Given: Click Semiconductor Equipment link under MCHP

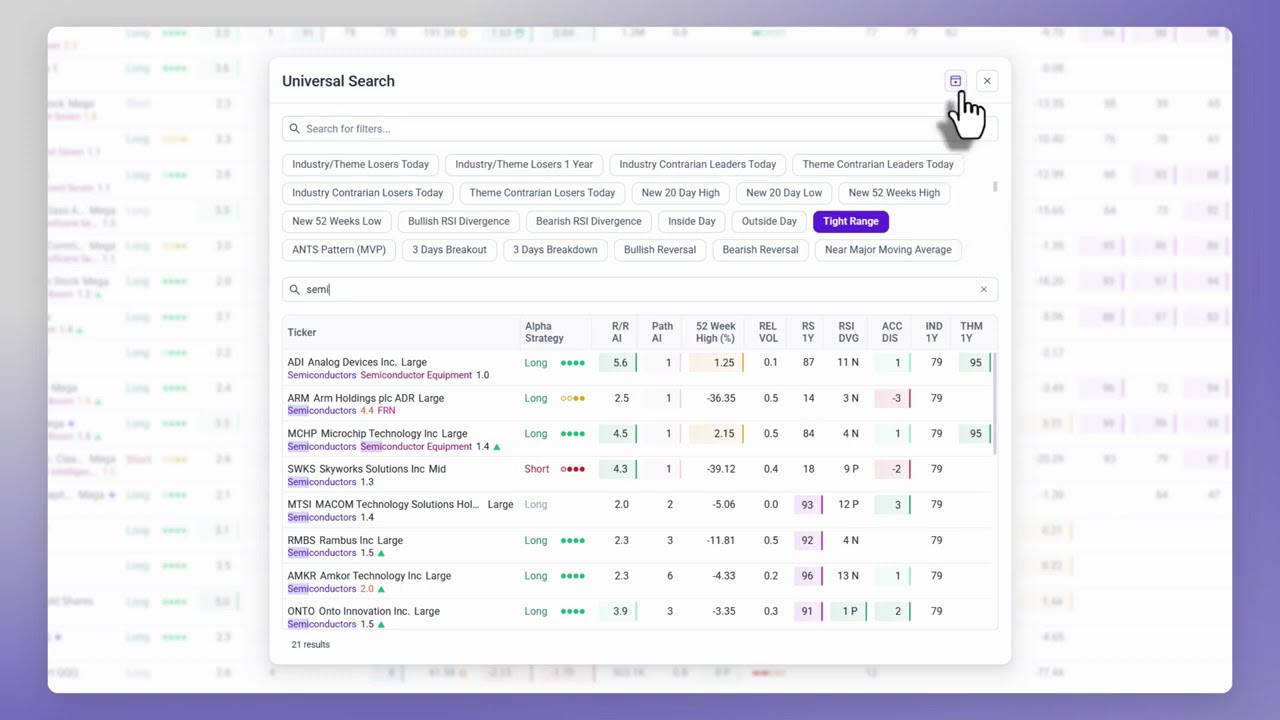Looking at the screenshot, I should pos(416,446).
